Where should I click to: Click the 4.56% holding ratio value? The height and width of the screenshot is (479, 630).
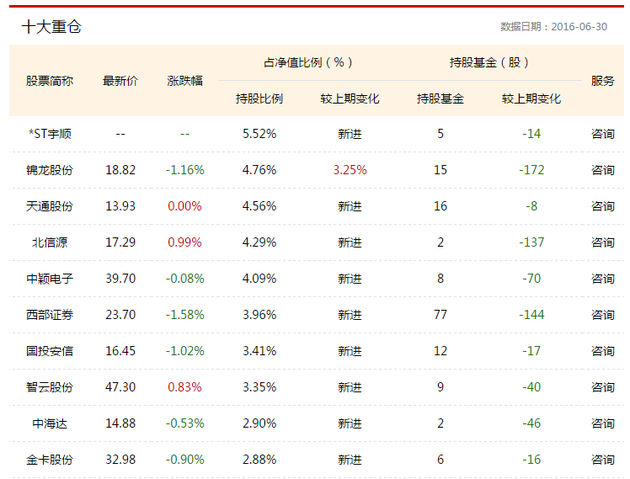[x=260, y=206]
